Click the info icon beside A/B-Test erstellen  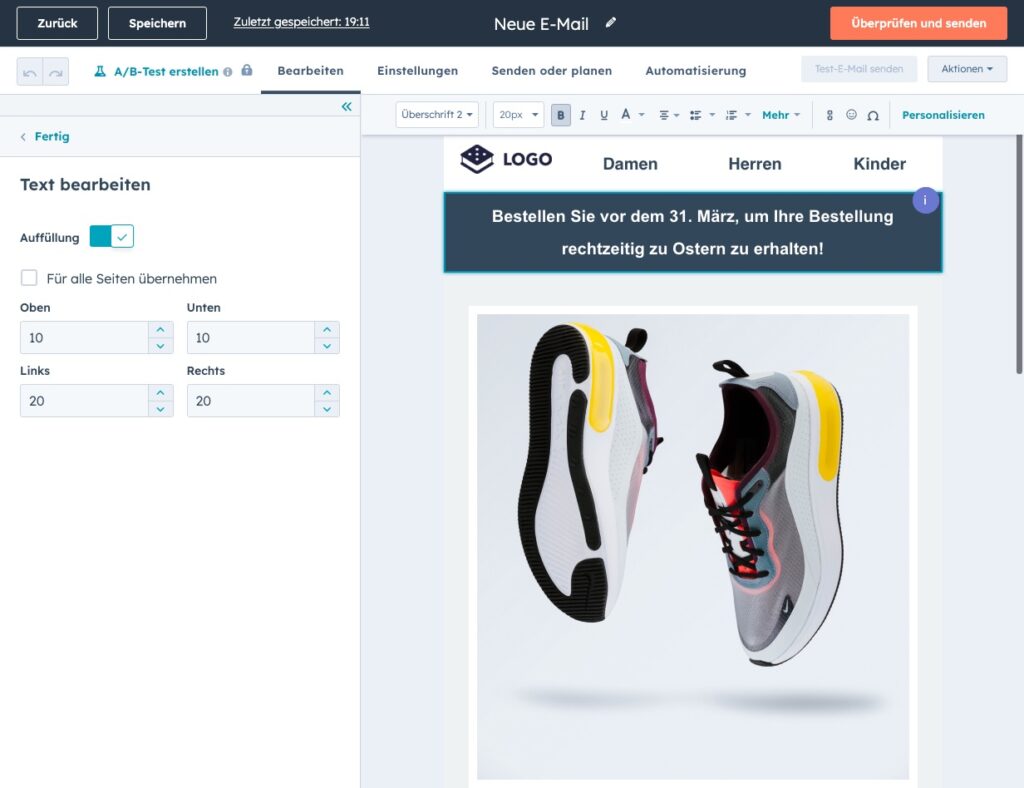227,72
